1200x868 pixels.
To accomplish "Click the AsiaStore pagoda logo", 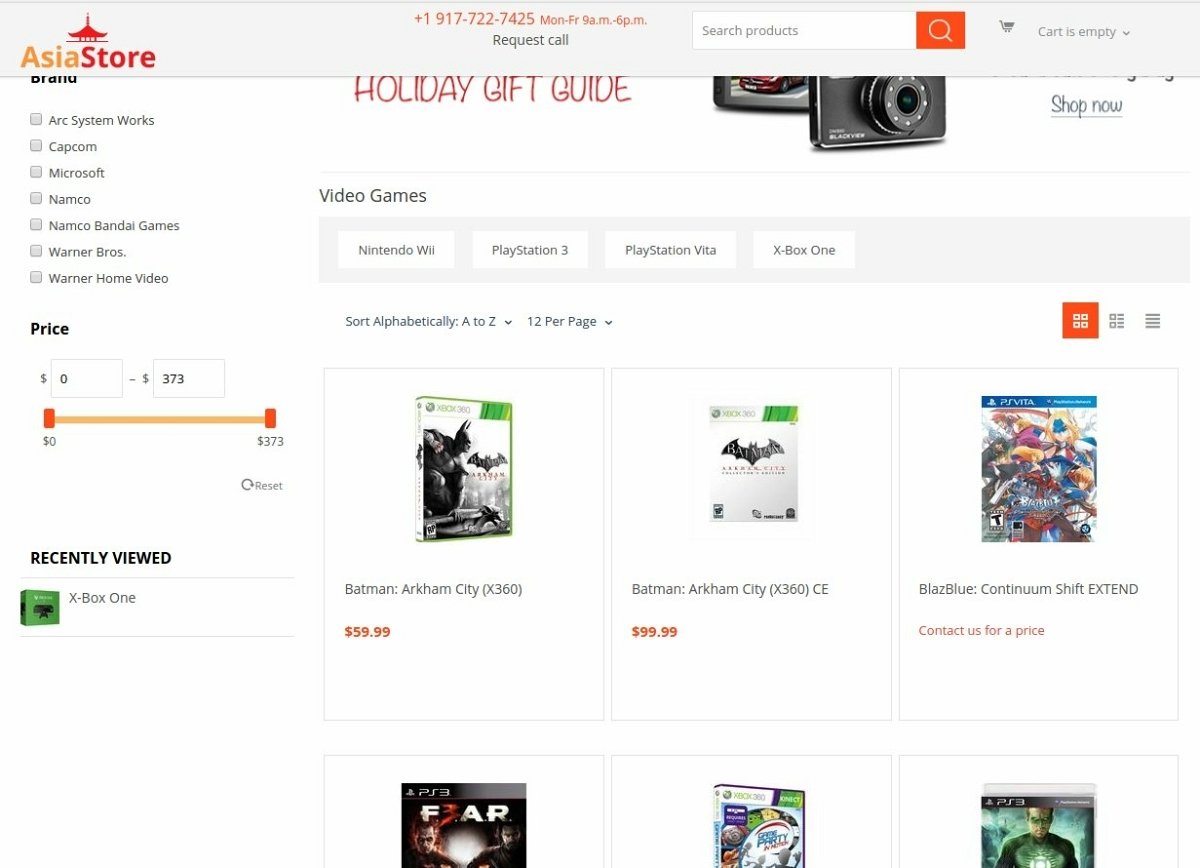I will (88, 42).
